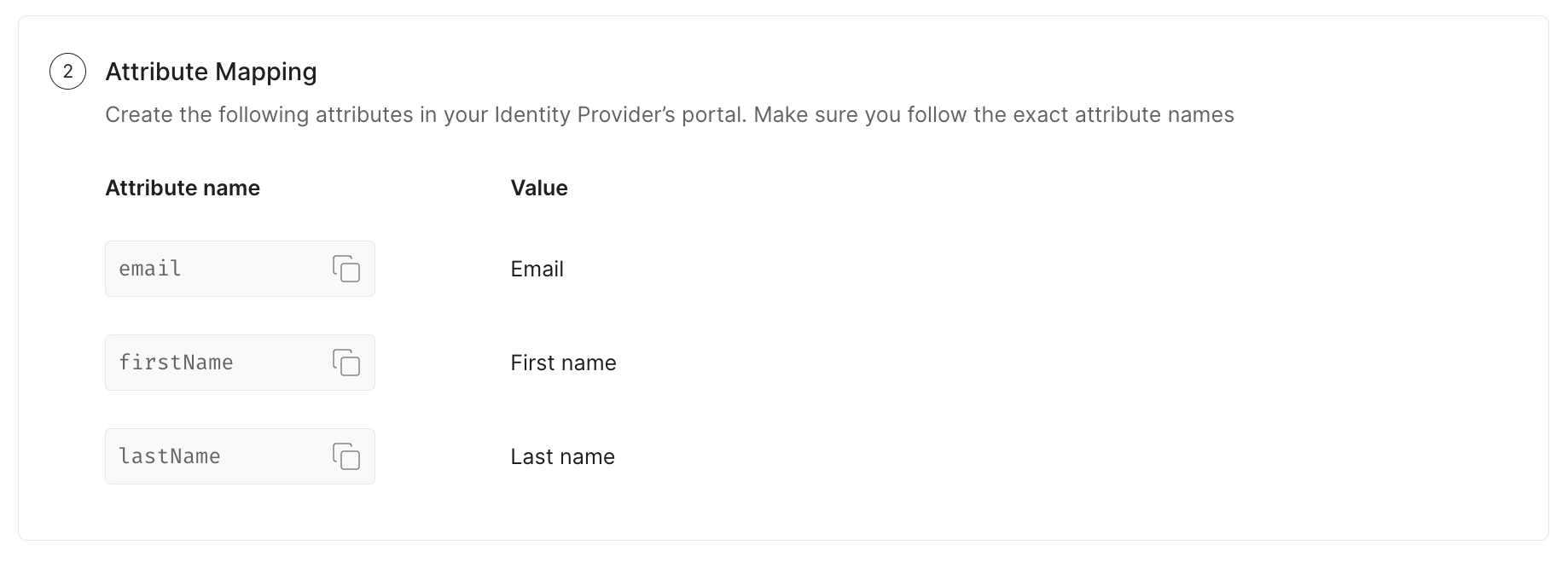Click the Last name value label
Screen dimensions: 1568x563
[562, 456]
